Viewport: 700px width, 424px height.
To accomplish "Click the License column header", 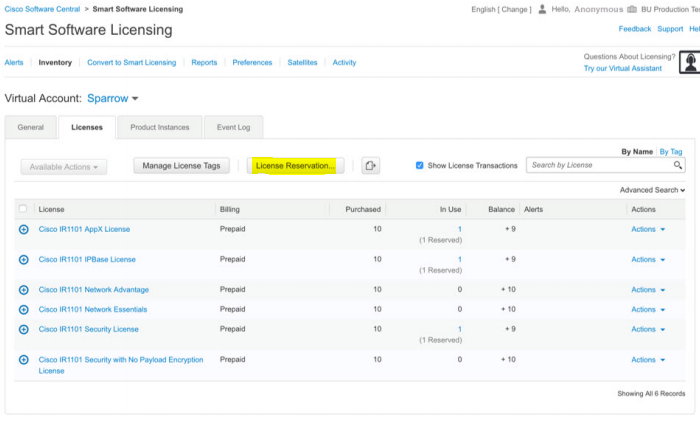I will coord(51,209).
